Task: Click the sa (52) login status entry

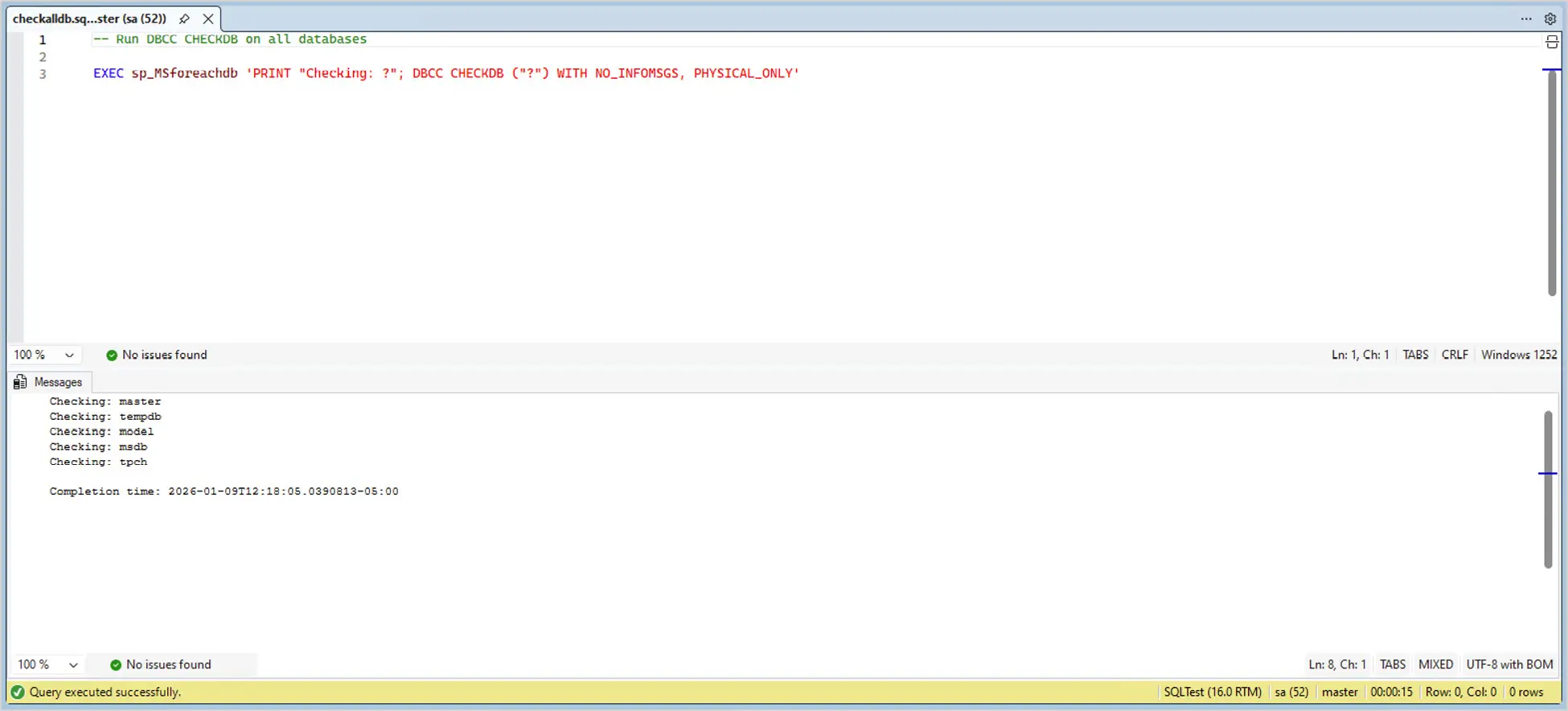Action: tap(1291, 692)
